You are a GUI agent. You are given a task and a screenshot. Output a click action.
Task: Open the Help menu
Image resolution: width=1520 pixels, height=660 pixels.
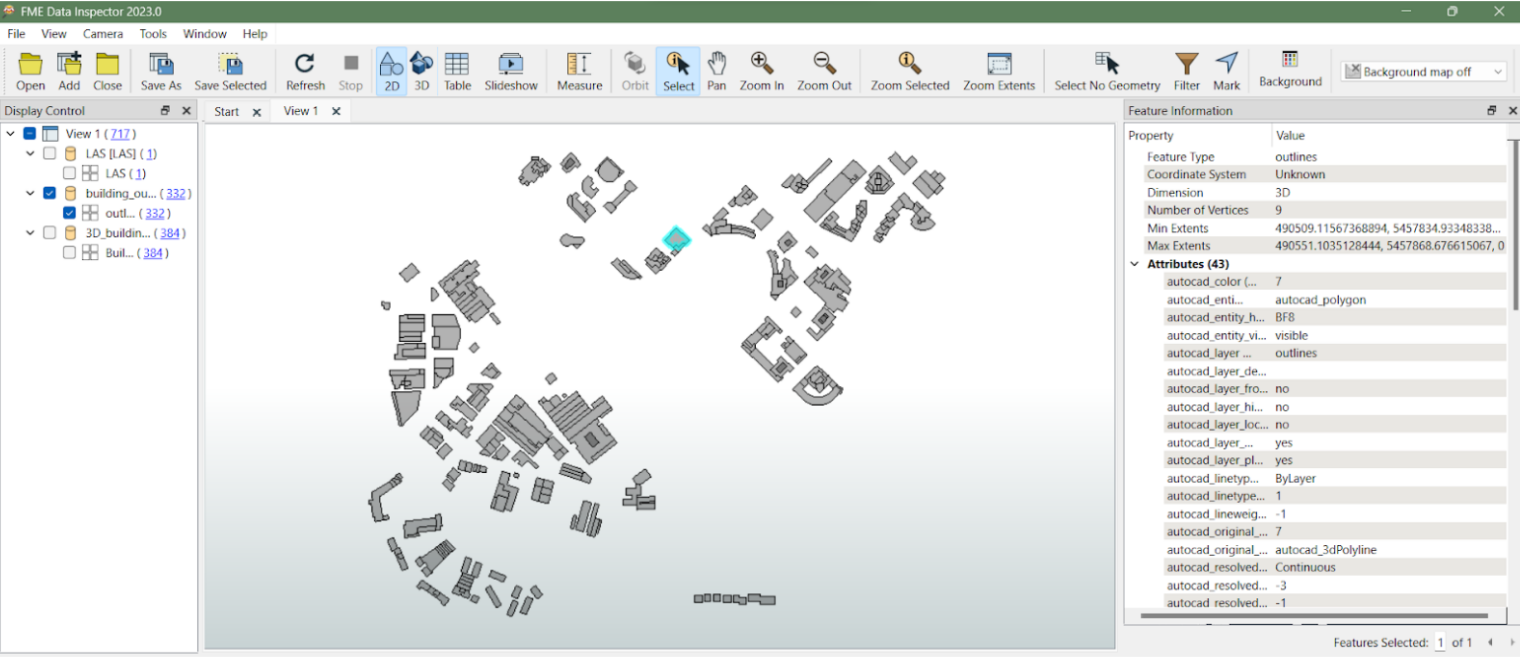[255, 34]
